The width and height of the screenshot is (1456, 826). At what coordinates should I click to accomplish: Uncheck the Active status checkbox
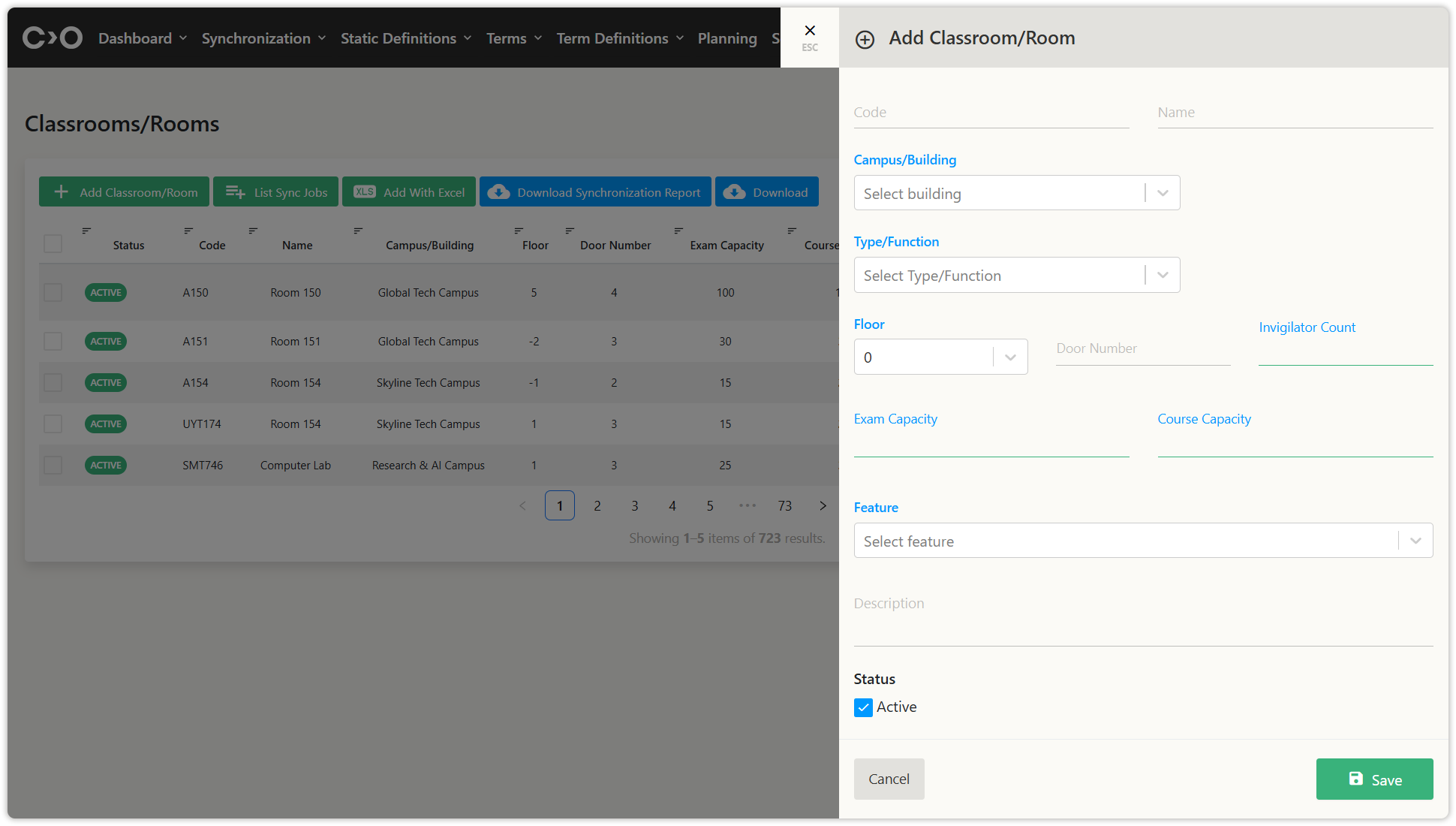863,707
